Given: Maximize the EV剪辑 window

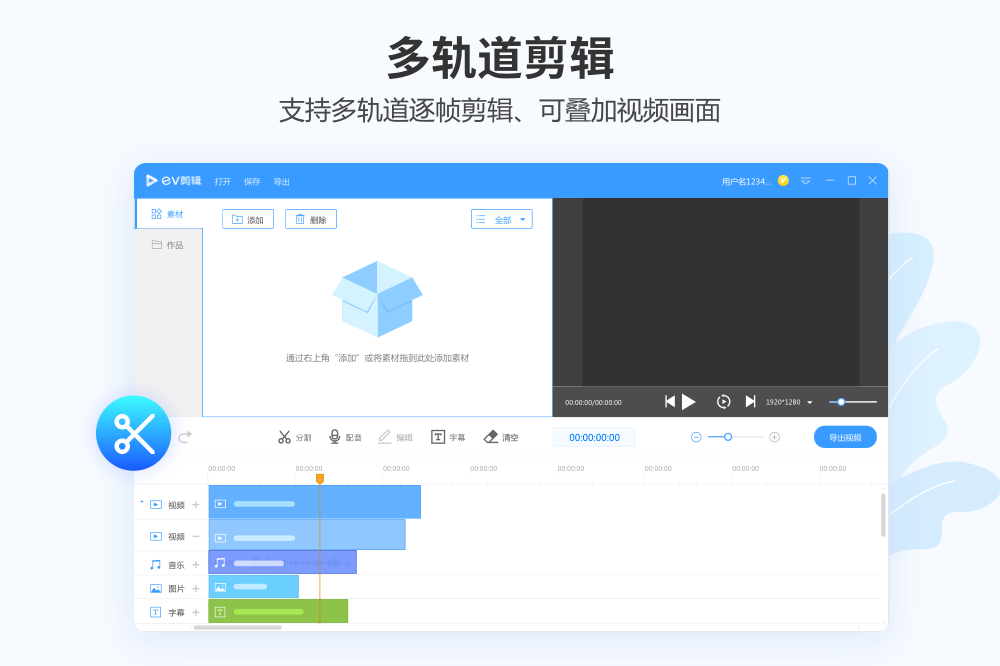Looking at the screenshot, I should 851,181.
